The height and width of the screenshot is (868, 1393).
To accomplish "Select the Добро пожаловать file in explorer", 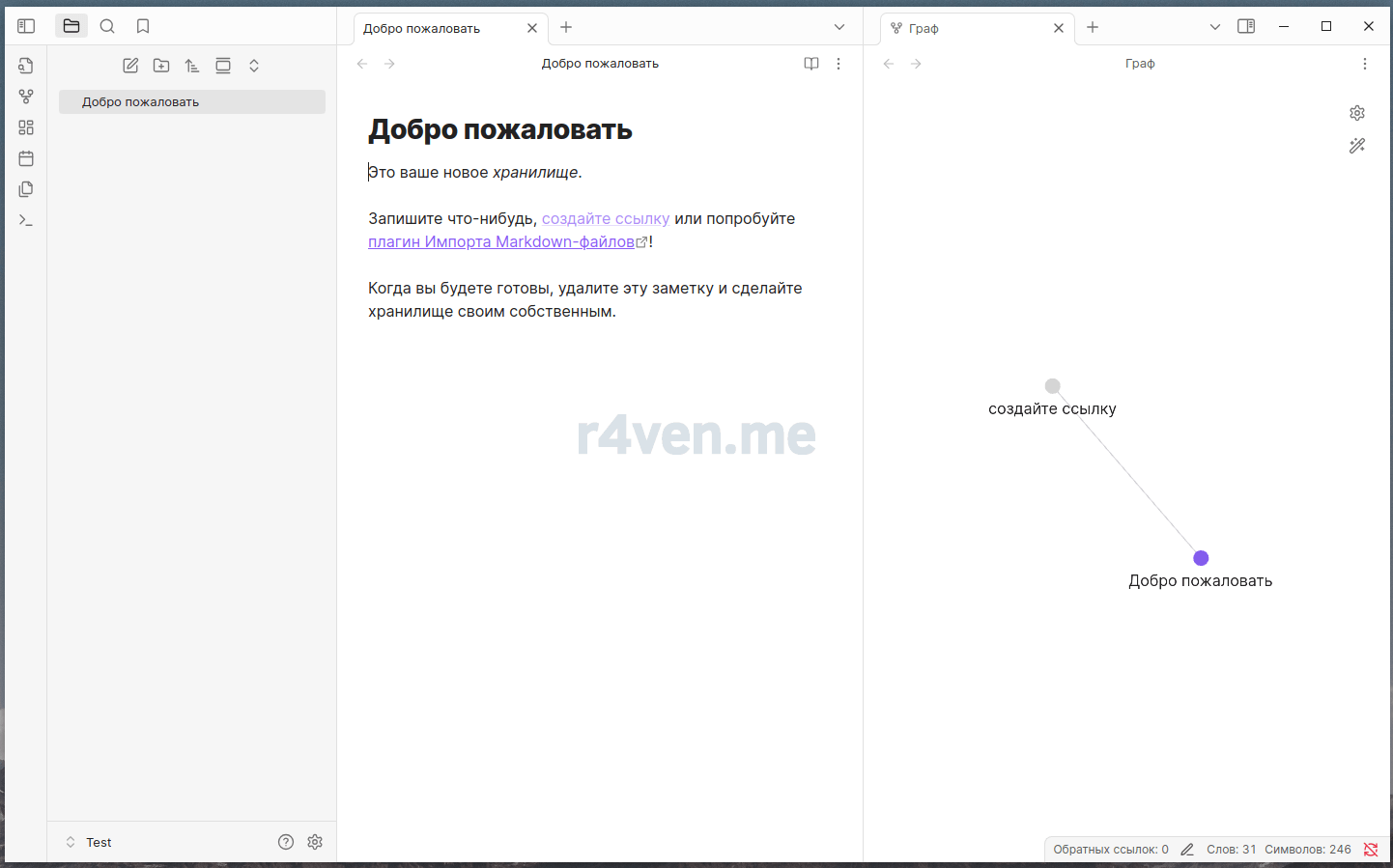I will [x=192, y=101].
